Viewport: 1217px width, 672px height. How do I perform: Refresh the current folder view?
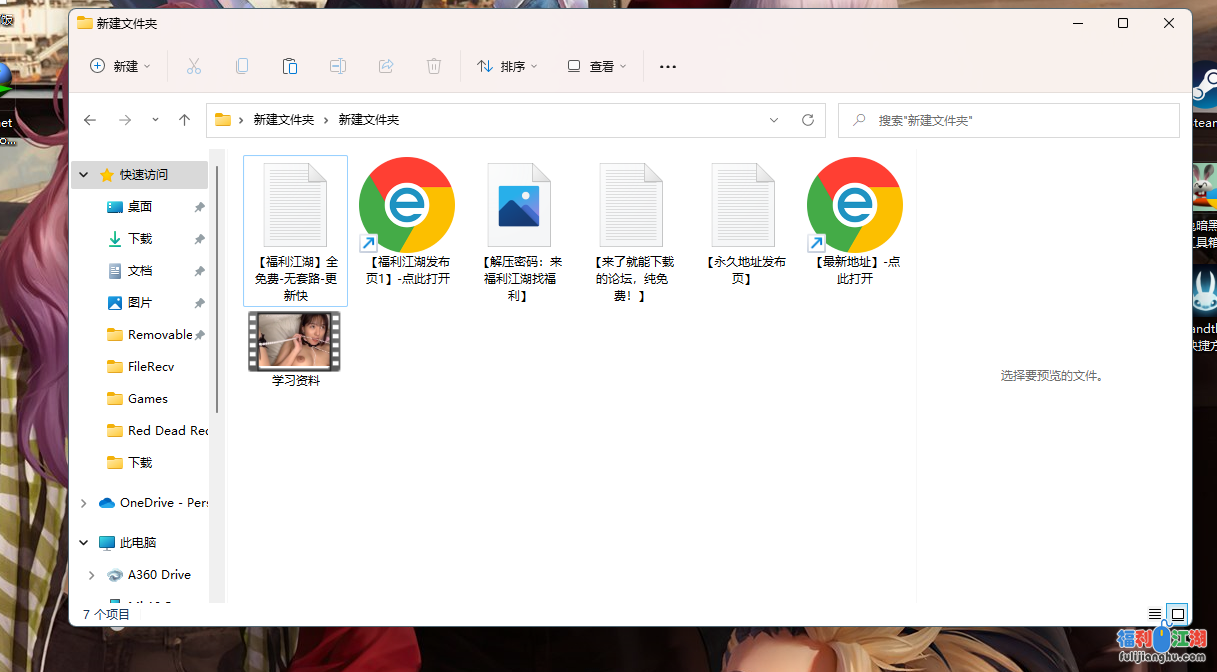[808, 120]
